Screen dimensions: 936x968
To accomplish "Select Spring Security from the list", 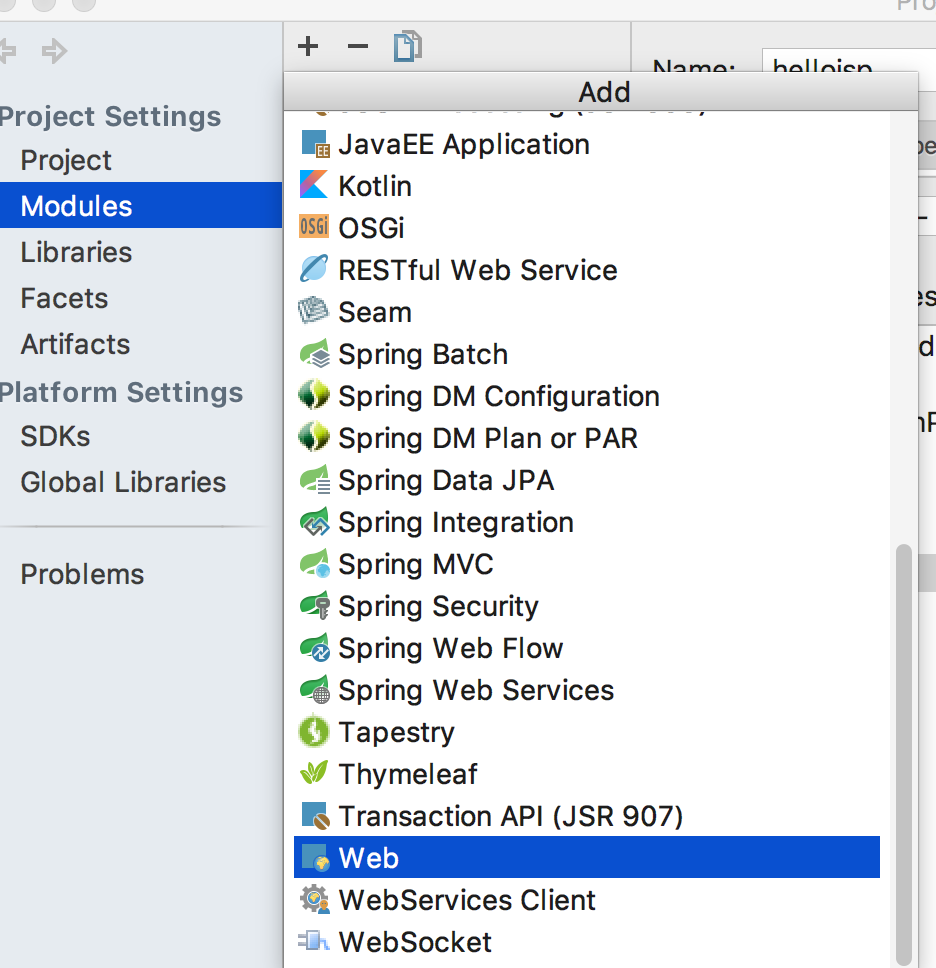I will tap(438, 606).
